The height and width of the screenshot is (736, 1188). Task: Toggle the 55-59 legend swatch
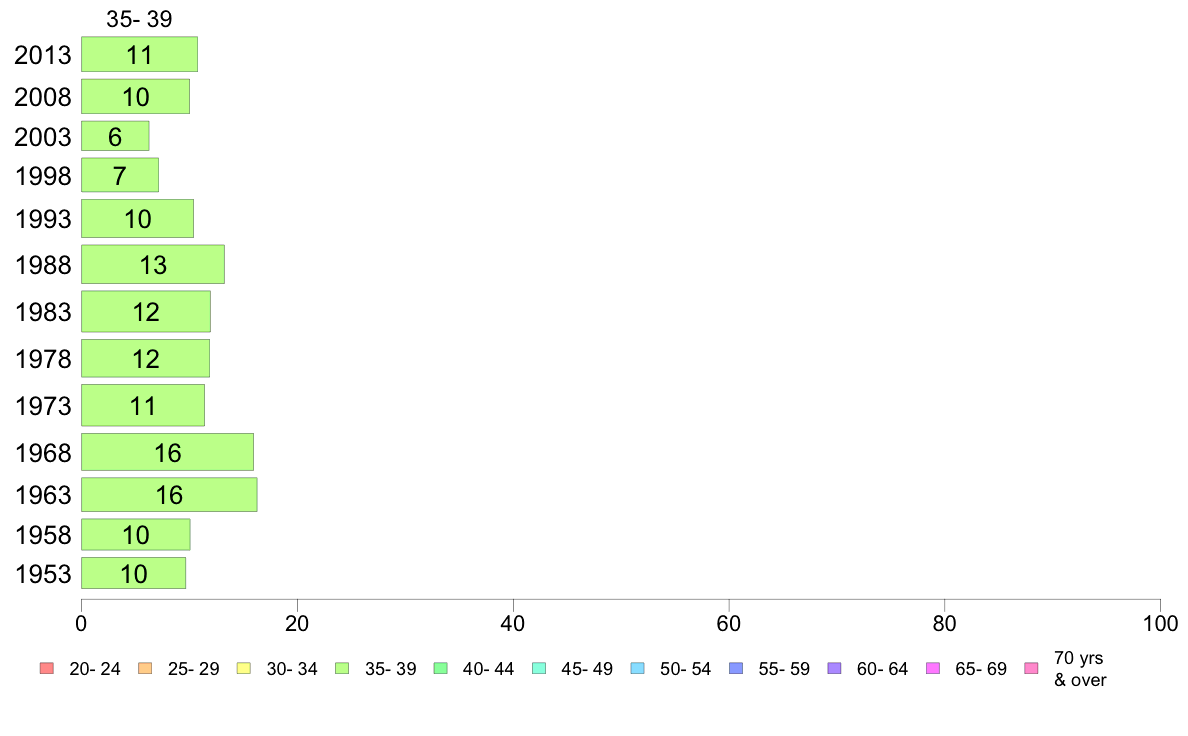[736, 669]
